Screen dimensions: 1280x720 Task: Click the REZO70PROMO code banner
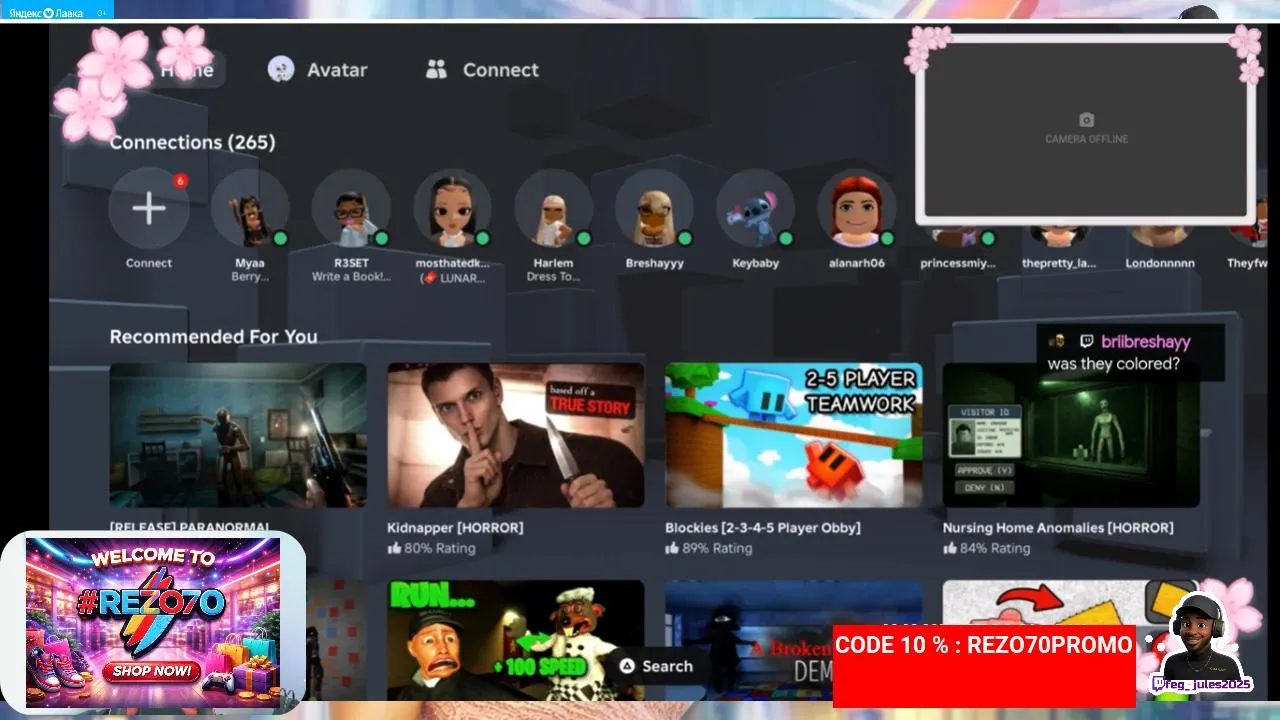pos(984,666)
